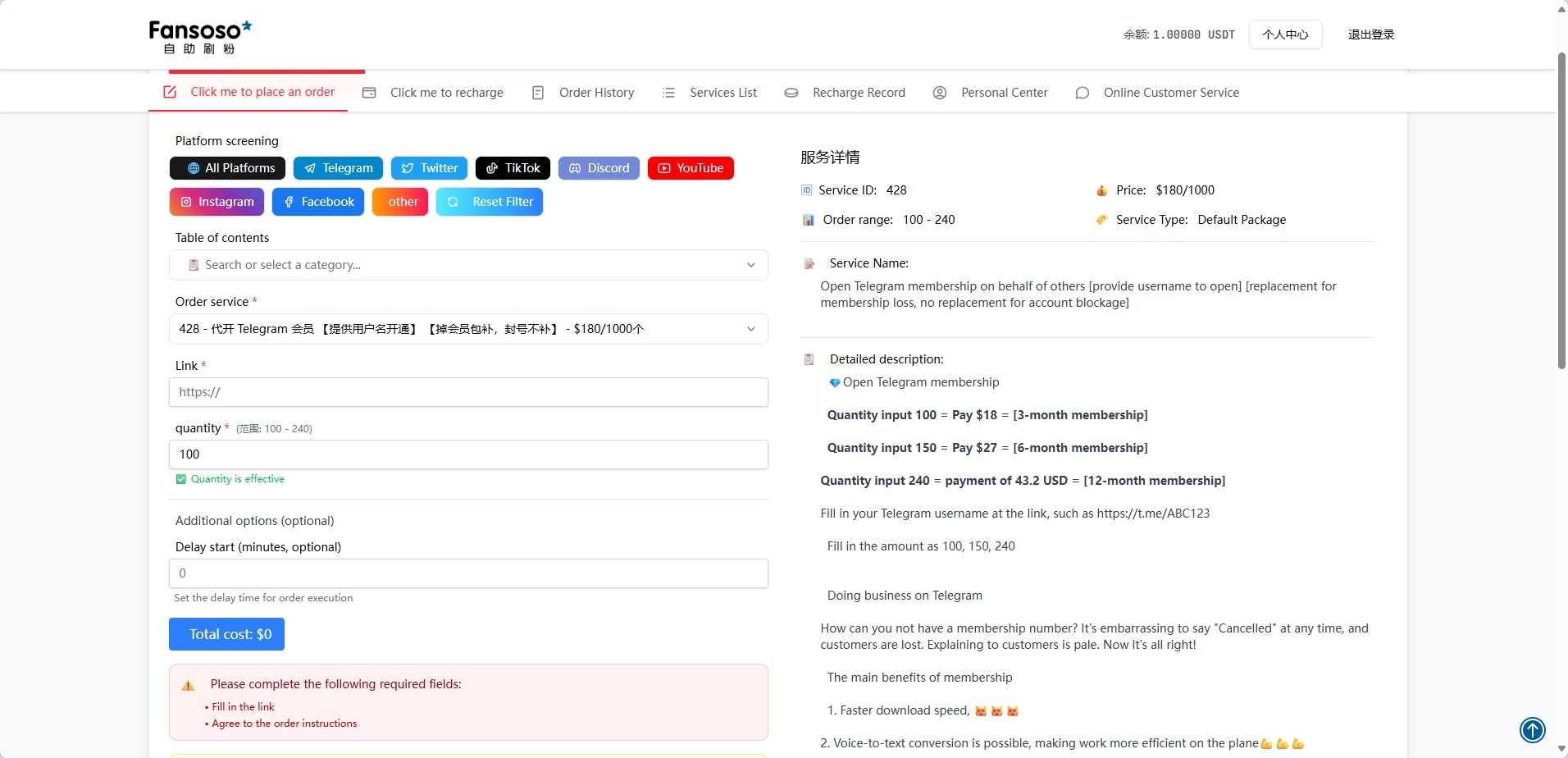Click the Fansoso logo

pos(200,37)
